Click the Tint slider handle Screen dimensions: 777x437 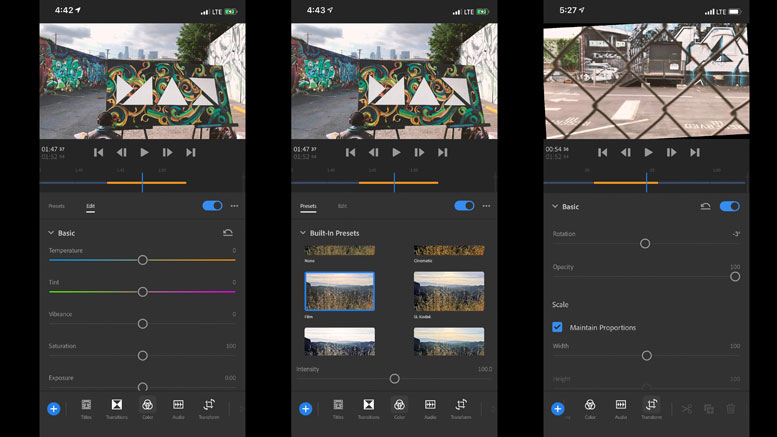[x=143, y=292]
